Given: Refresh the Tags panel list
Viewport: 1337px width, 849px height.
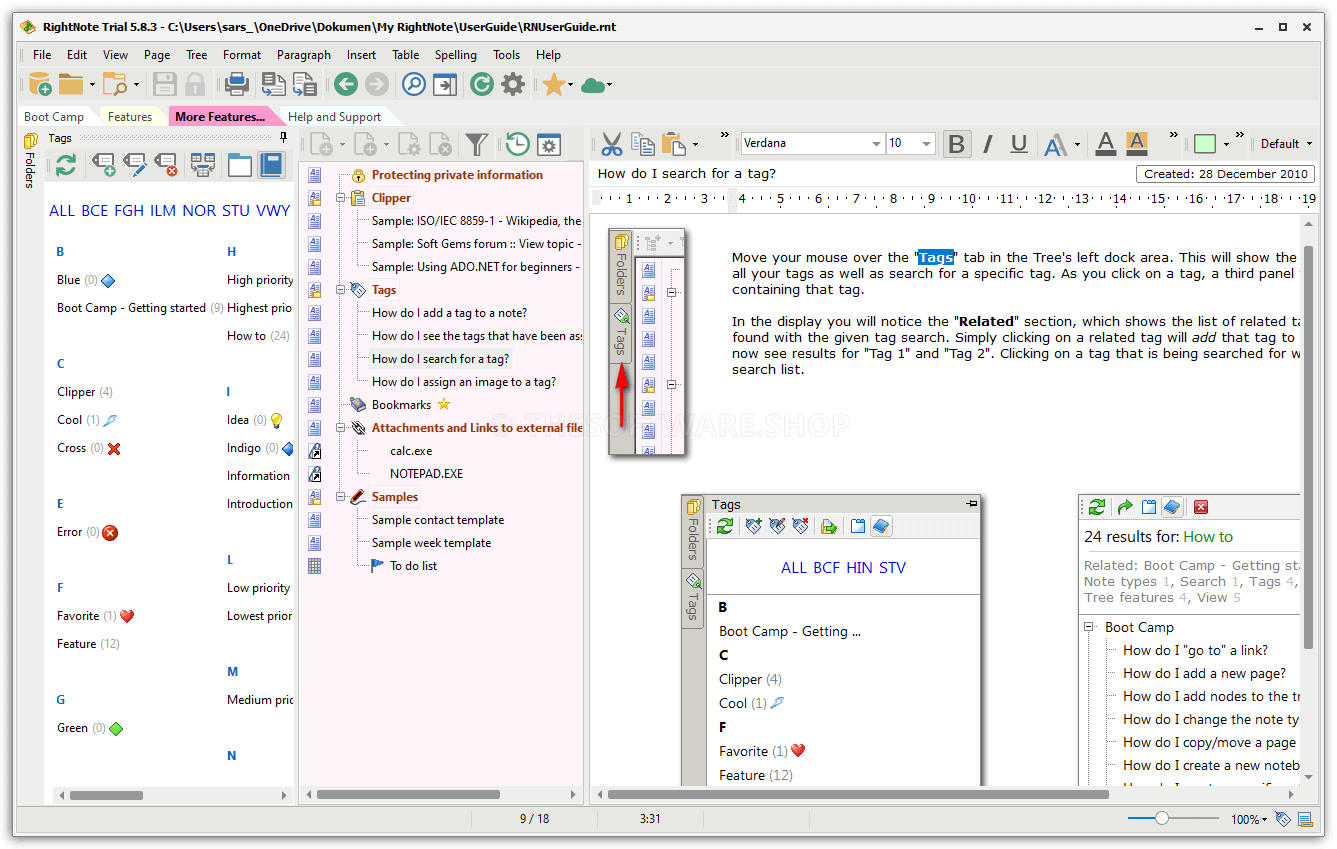Looking at the screenshot, I should pyautogui.click(x=66, y=165).
